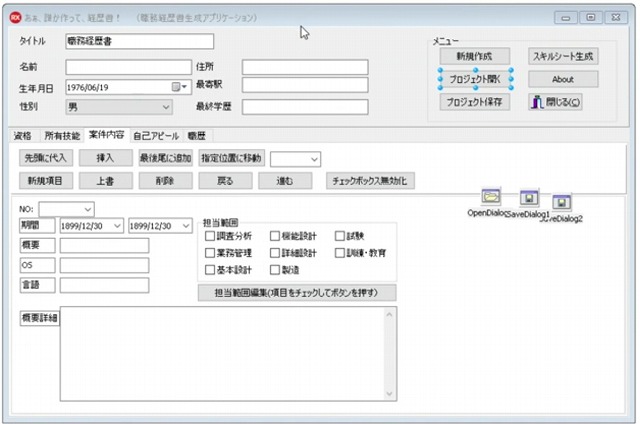Click the 上書 button
Screen dimensions: 640x424
point(106,181)
